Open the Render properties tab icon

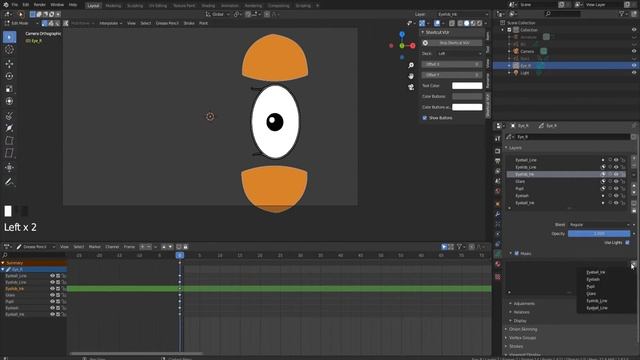498,151
